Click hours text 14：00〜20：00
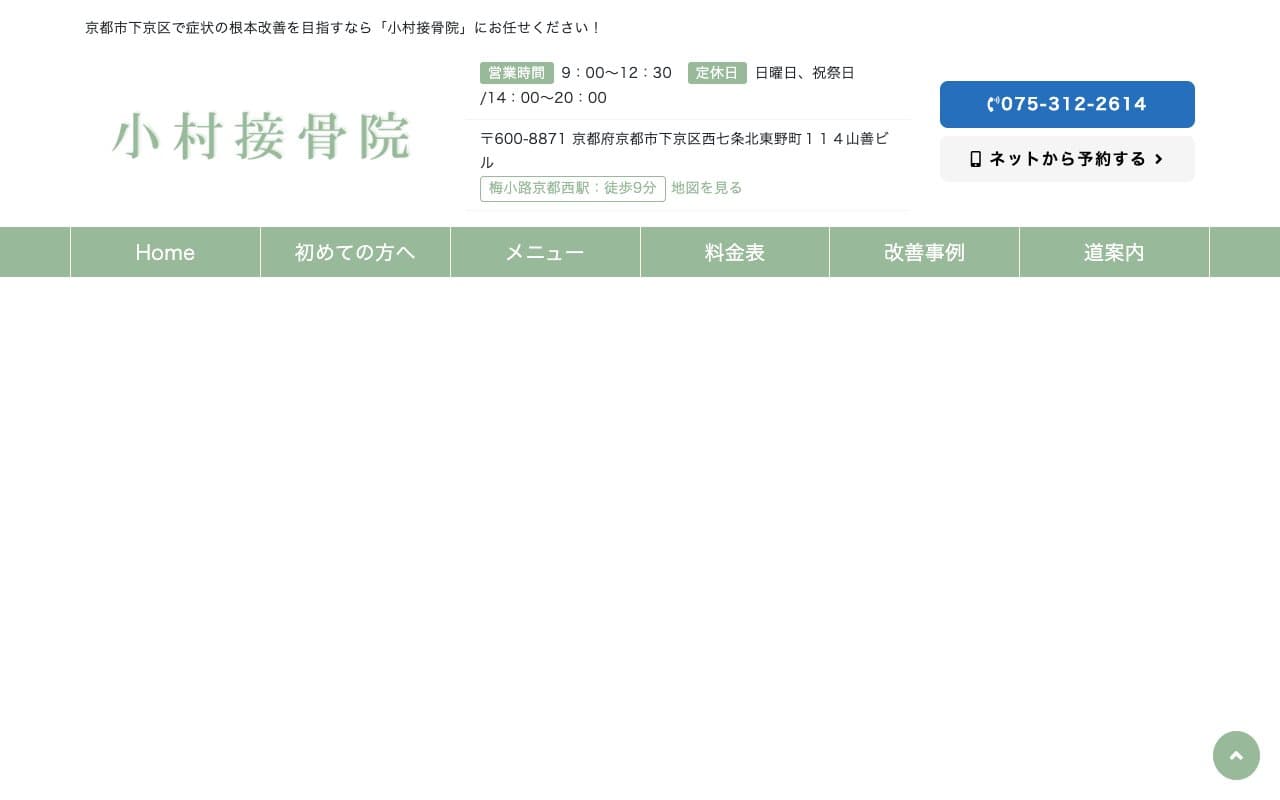 point(547,98)
